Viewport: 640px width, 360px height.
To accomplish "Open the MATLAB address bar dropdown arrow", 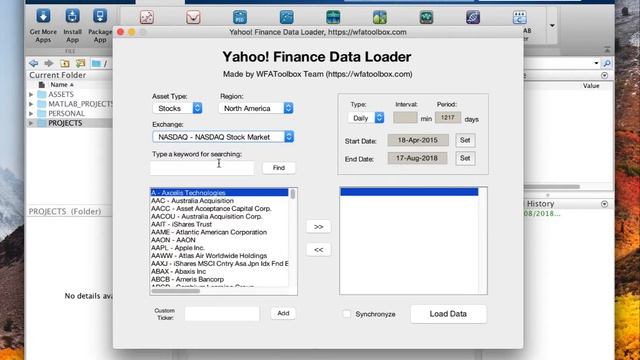I will pos(596,63).
